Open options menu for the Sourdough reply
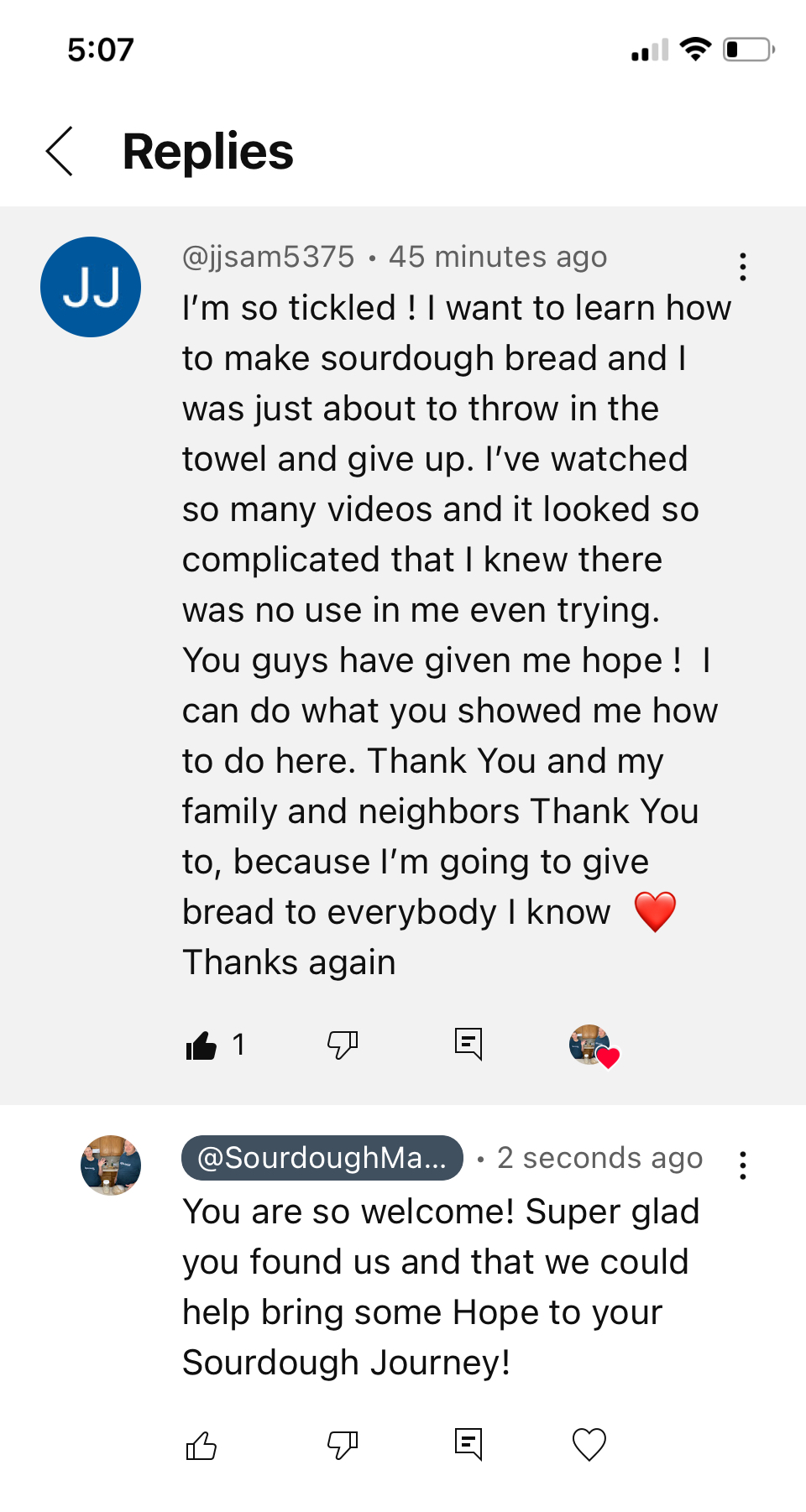The image size is (806, 1512). pyautogui.click(x=742, y=1165)
